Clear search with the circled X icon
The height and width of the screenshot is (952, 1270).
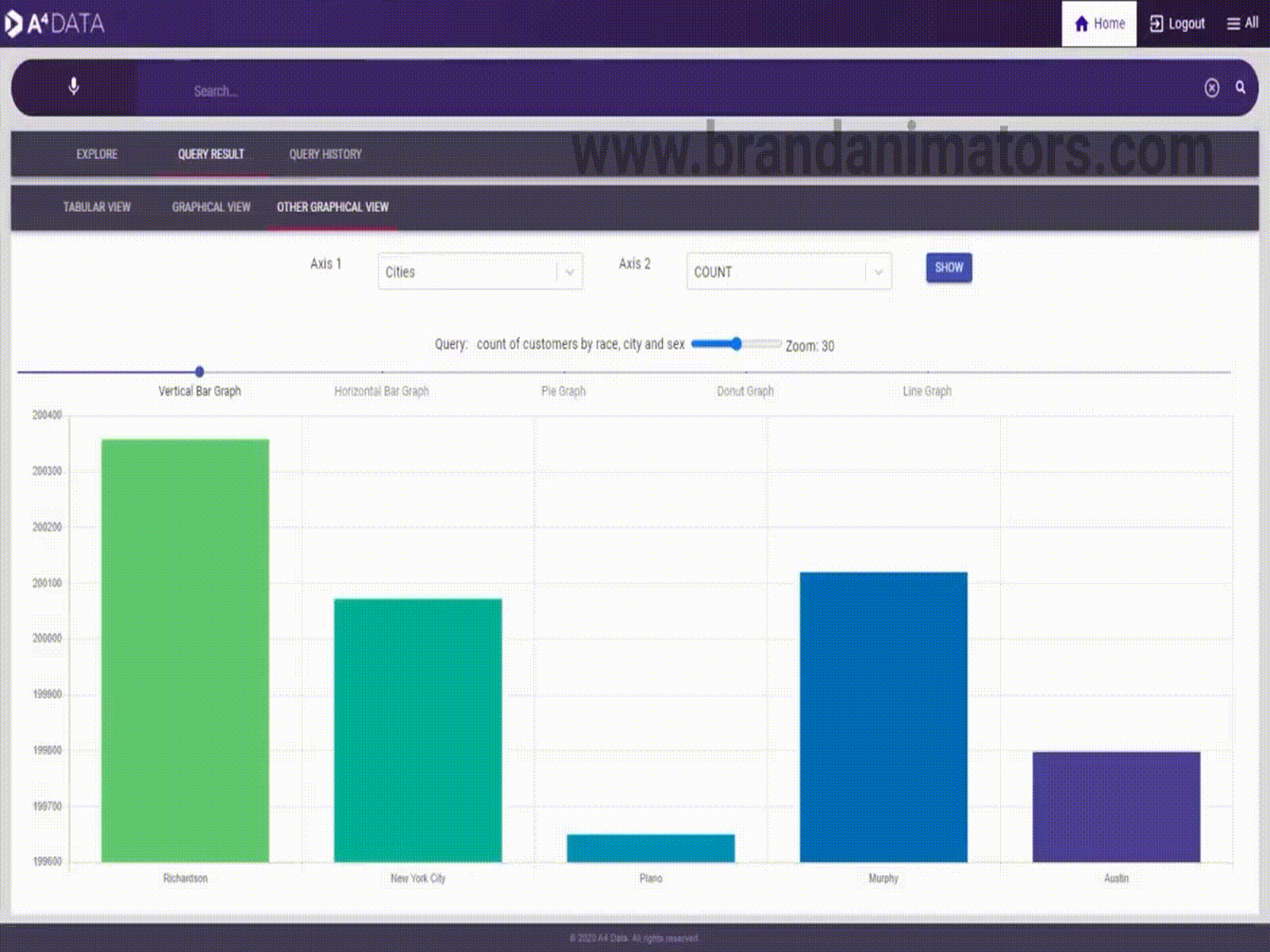tap(1211, 88)
